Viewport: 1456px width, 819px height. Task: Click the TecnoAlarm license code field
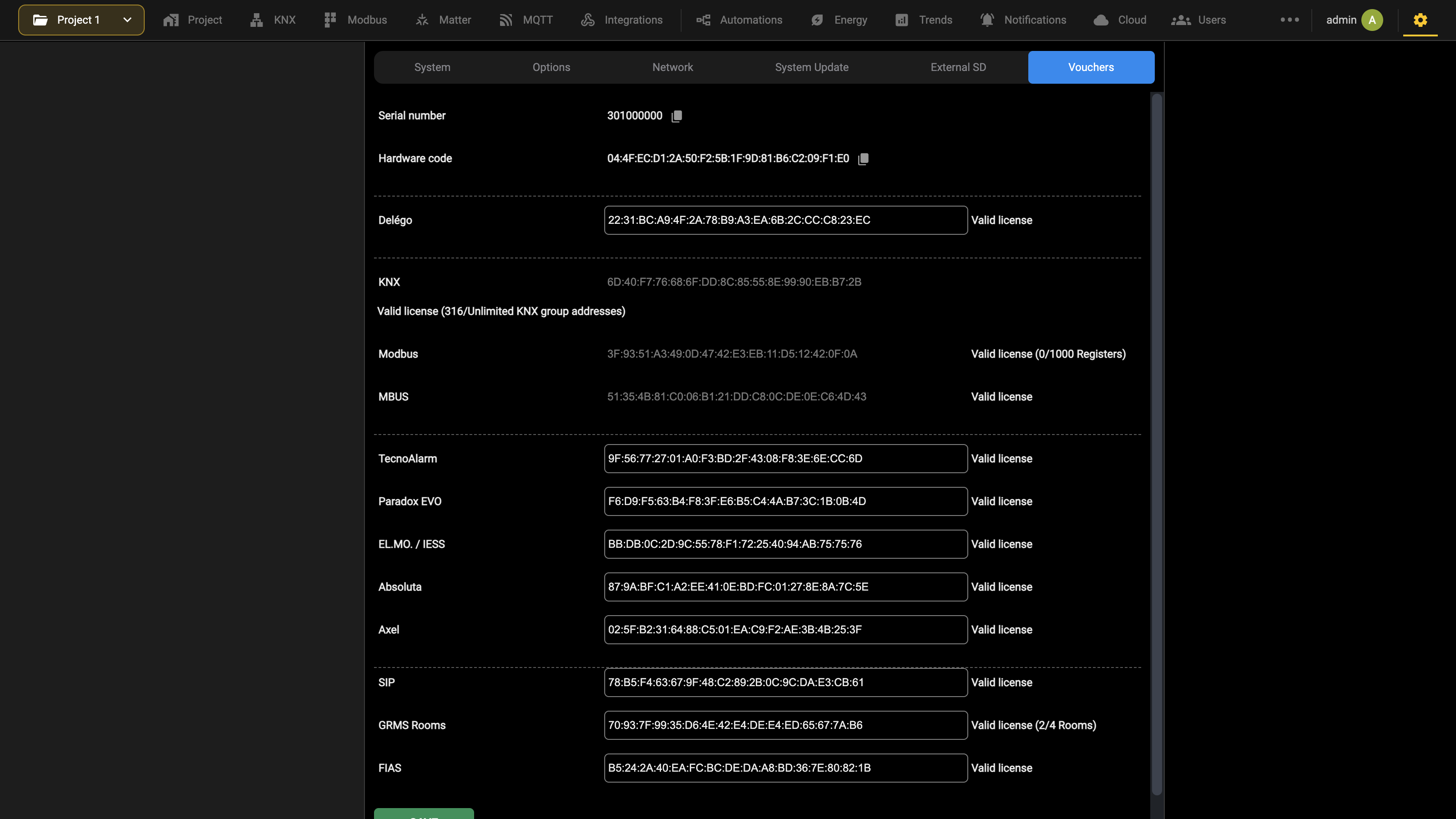click(x=786, y=459)
